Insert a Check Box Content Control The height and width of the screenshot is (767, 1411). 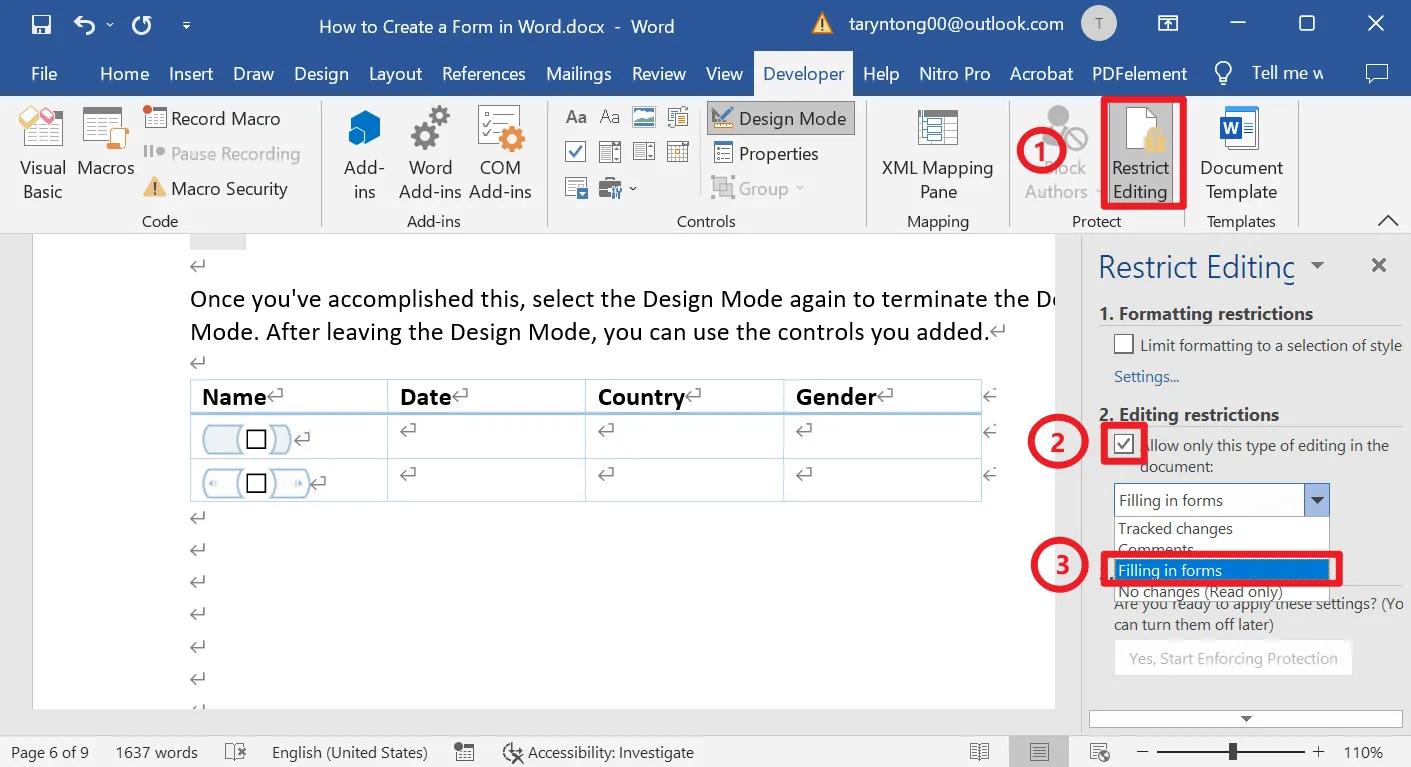click(x=575, y=152)
